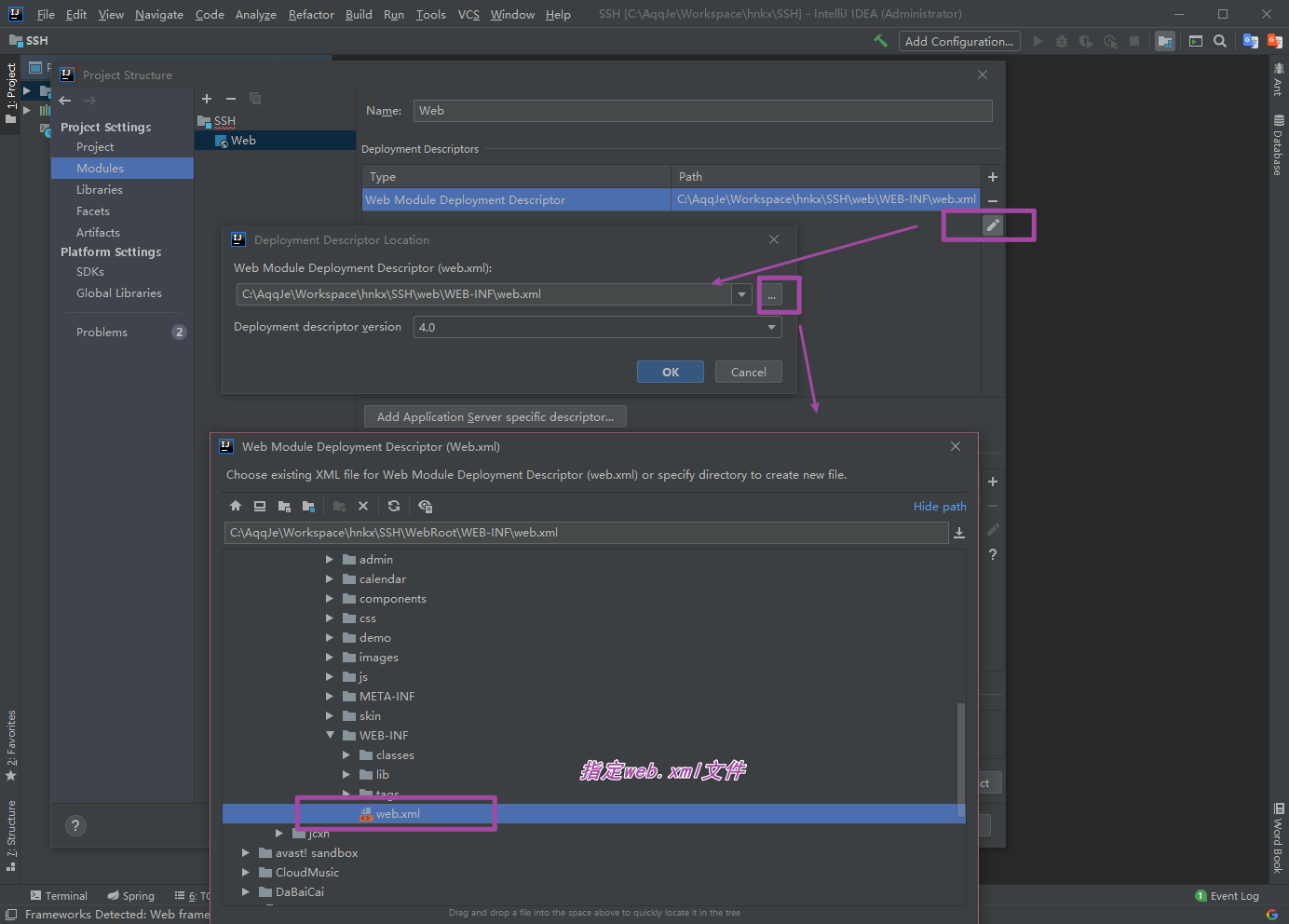Add new module with plus icon above SSH
The width and height of the screenshot is (1289, 924).
tap(207, 99)
